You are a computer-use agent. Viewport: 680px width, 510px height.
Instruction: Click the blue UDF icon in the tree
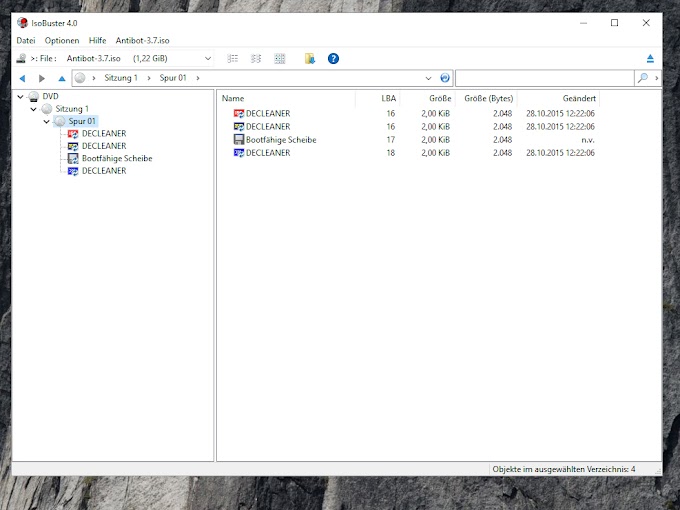coord(73,171)
